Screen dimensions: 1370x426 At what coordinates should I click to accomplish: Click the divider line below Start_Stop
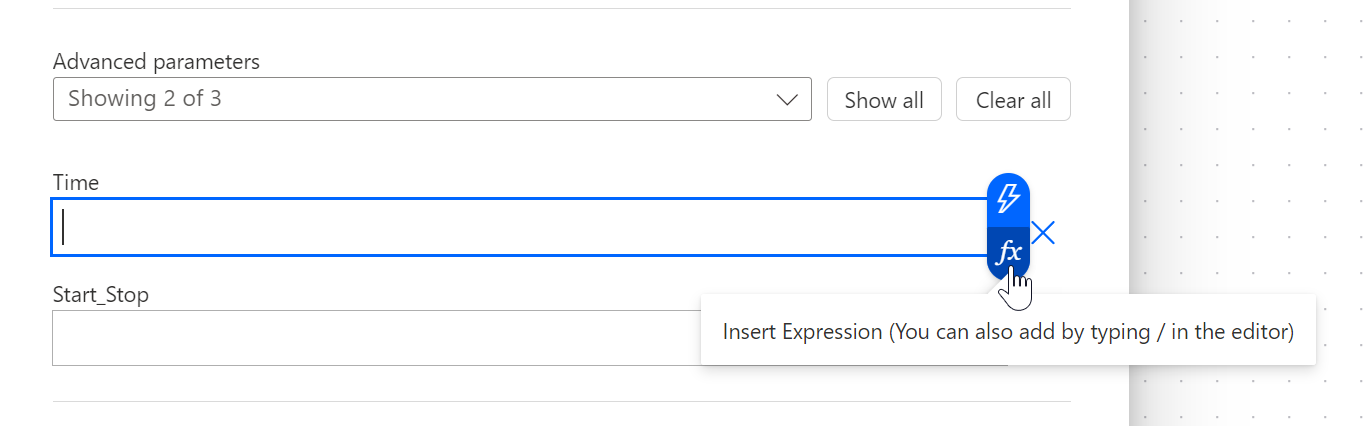[x=560, y=402]
